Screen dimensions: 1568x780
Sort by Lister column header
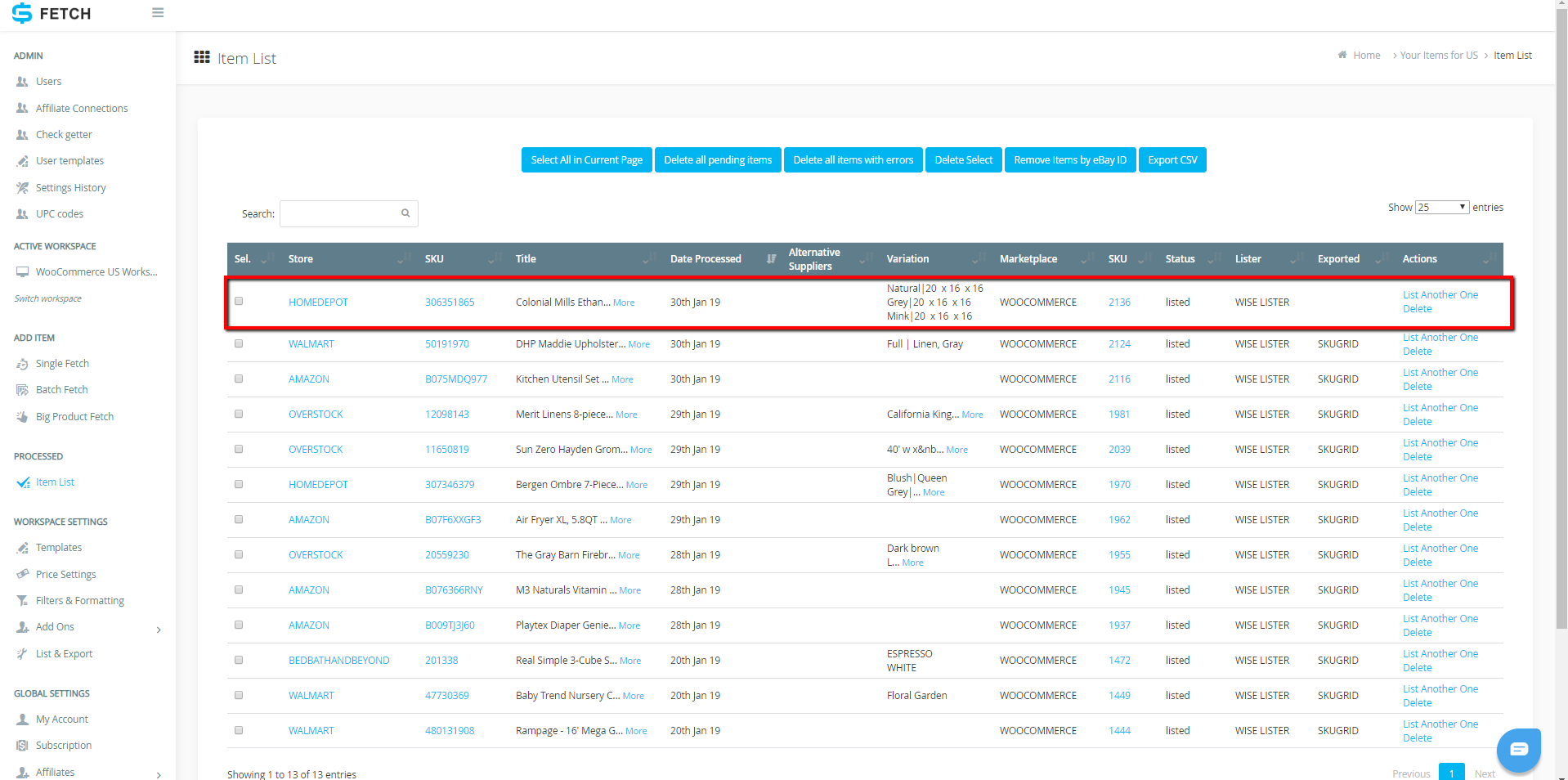tap(1268, 259)
